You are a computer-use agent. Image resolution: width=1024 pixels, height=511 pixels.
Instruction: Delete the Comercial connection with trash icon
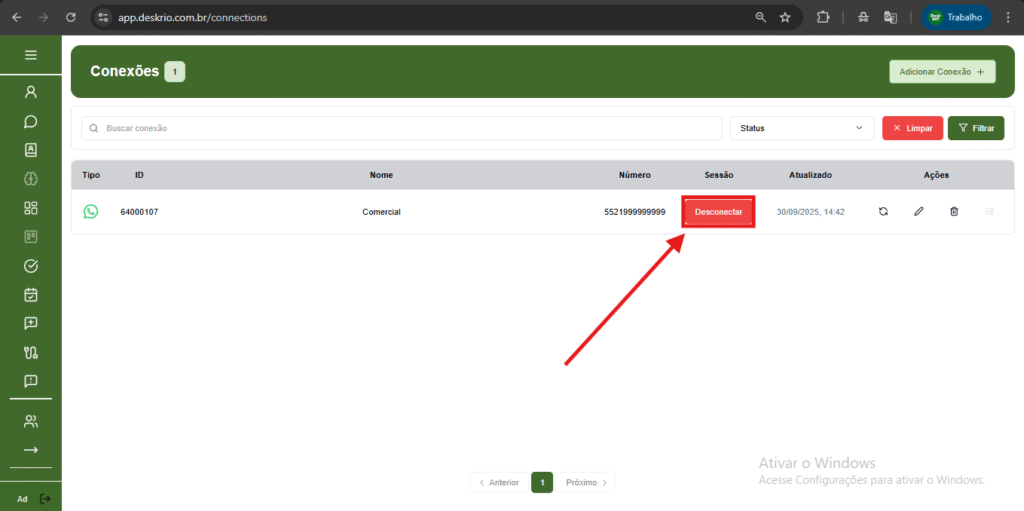[x=953, y=212]
